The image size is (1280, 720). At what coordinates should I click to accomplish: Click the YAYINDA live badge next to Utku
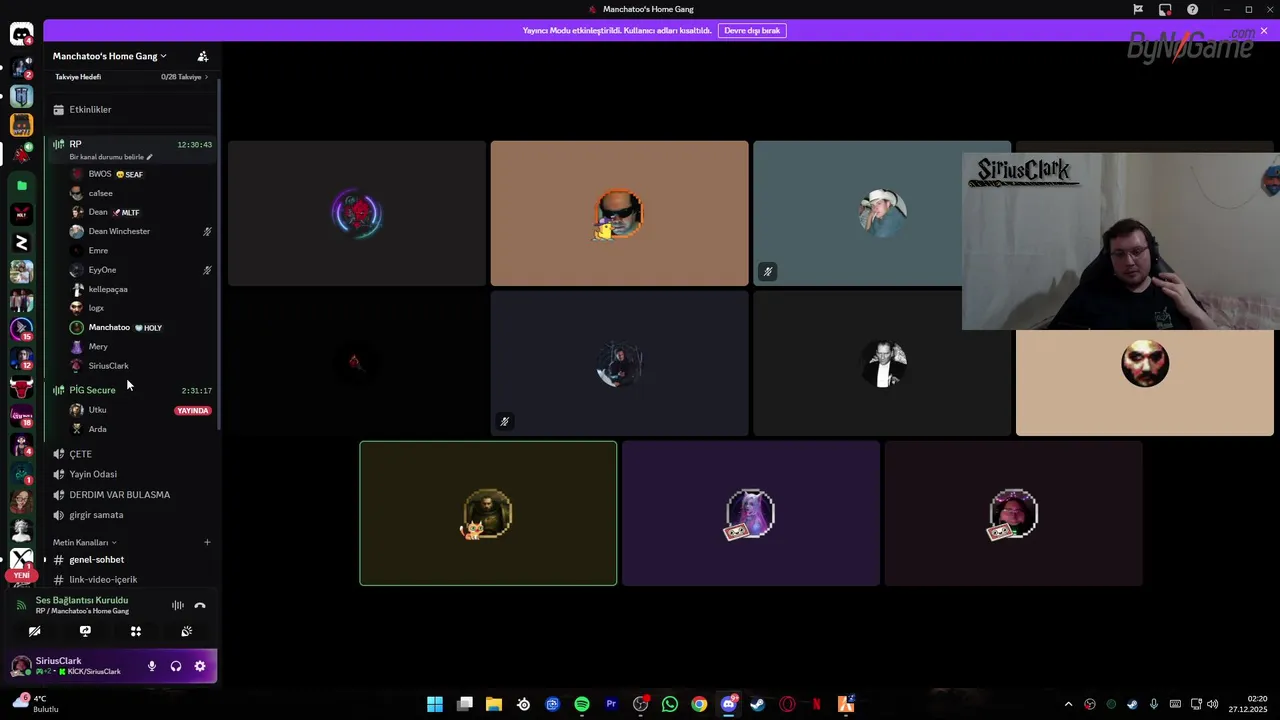click(193, 410)
